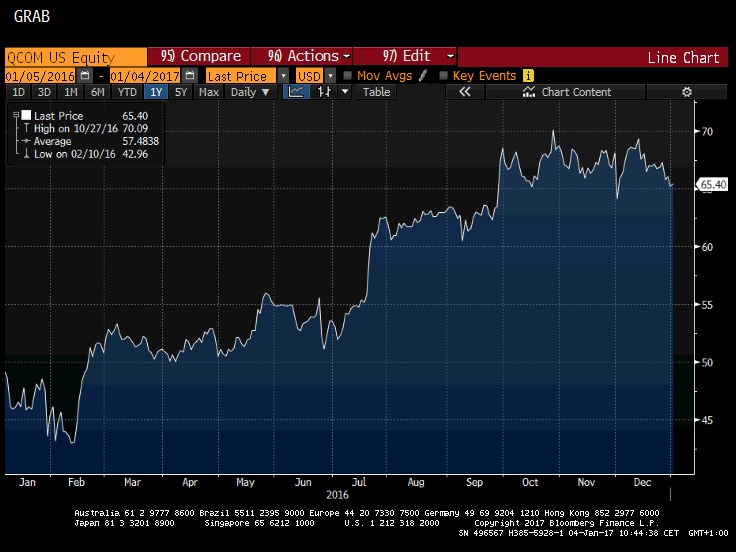This screenshot has height=552, width=736.
Task: Click the Key Events info icon
Action: 528,75
